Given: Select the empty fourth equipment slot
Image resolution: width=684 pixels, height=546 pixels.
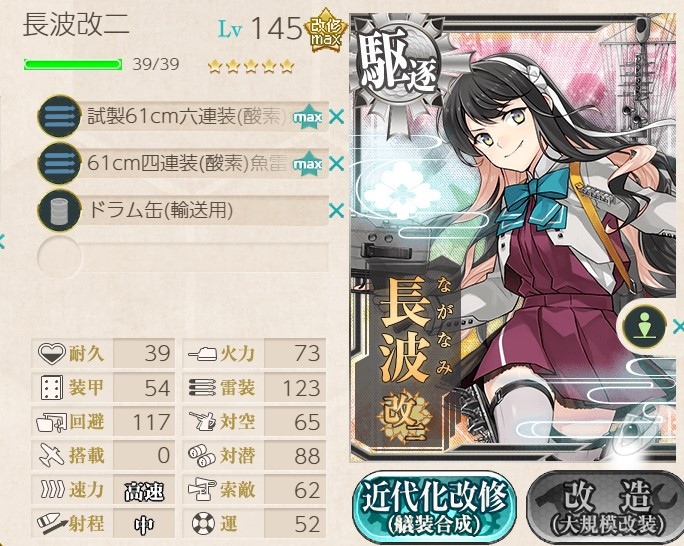Looking at the screenshot, I should [x=183, y=257].
